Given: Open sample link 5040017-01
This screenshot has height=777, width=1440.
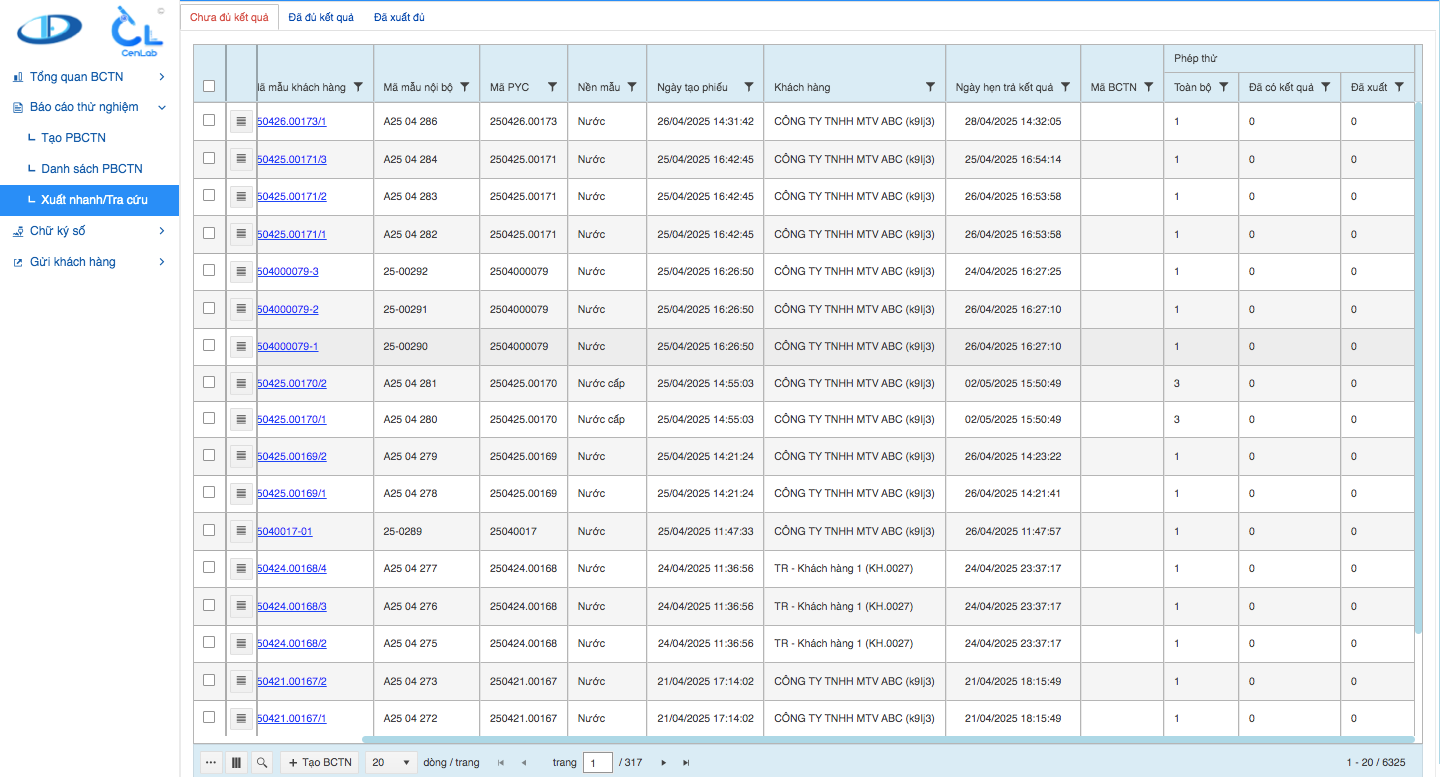Looking at the screenshot, I should [285, 532].
